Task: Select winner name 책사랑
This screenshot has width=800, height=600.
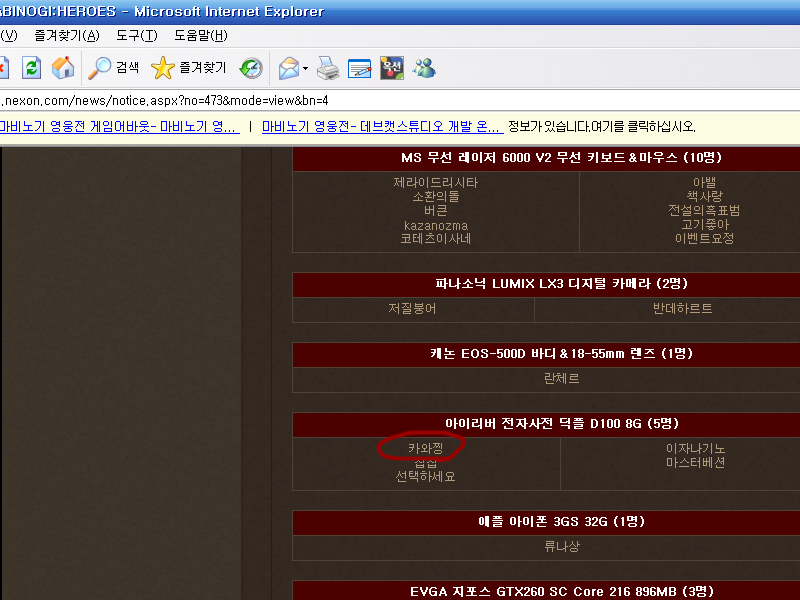Action: [x=704, y=196]
